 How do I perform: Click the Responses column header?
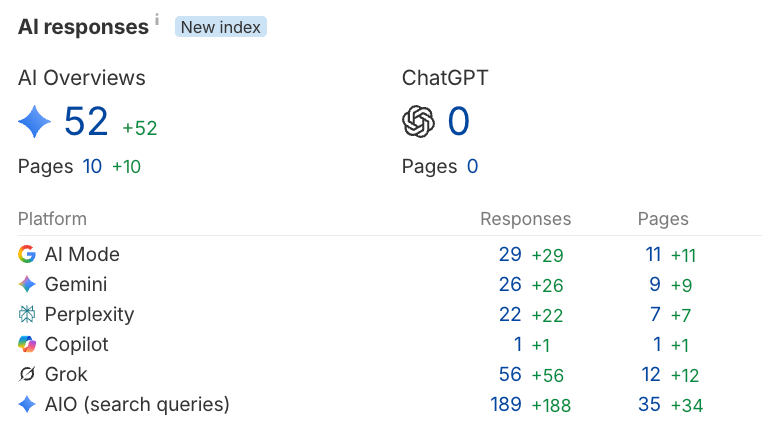click(526, 219)
